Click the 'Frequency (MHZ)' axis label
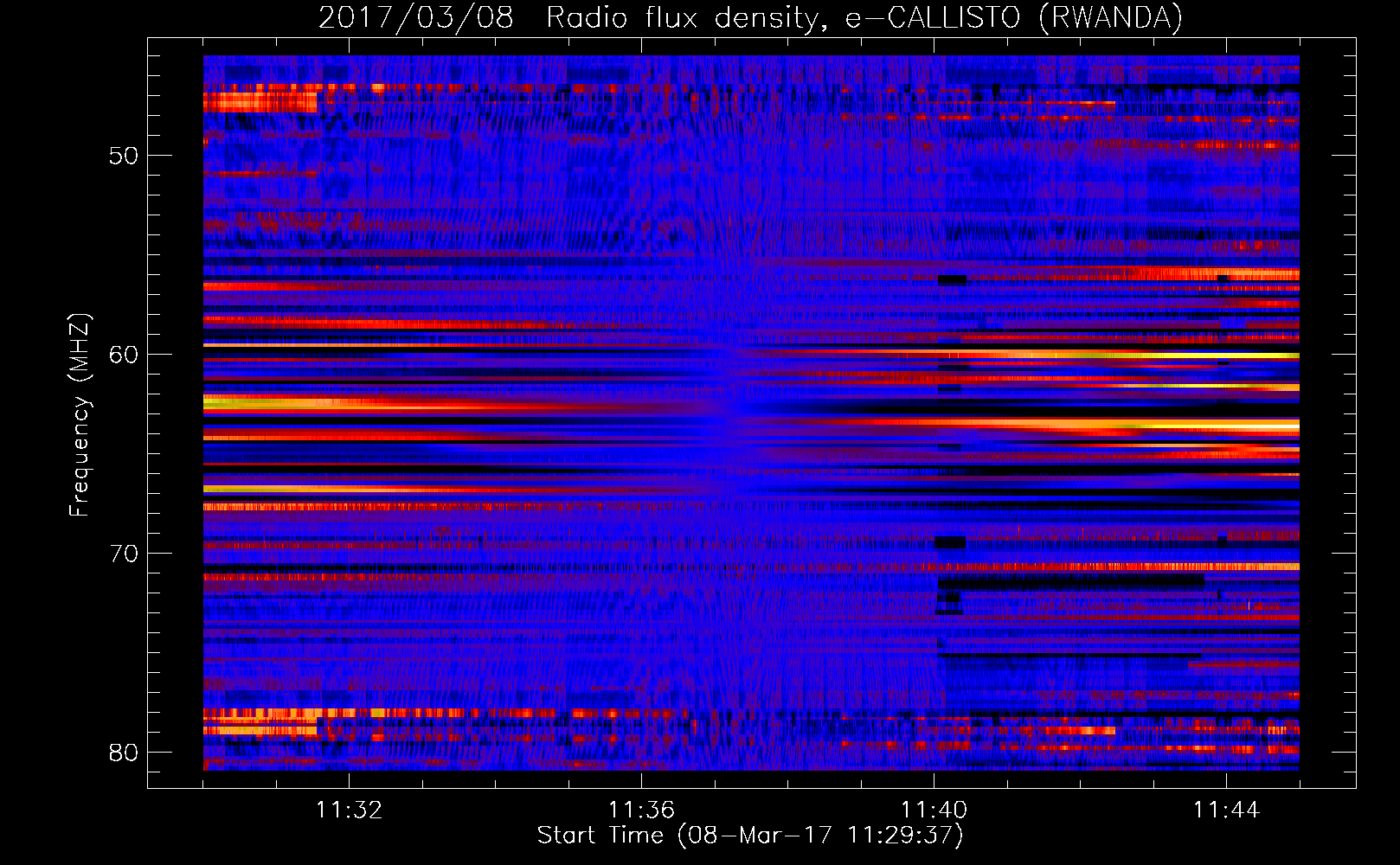Image resolution: width=1400 pixels, height=865 pixels. tap(79, 415)
